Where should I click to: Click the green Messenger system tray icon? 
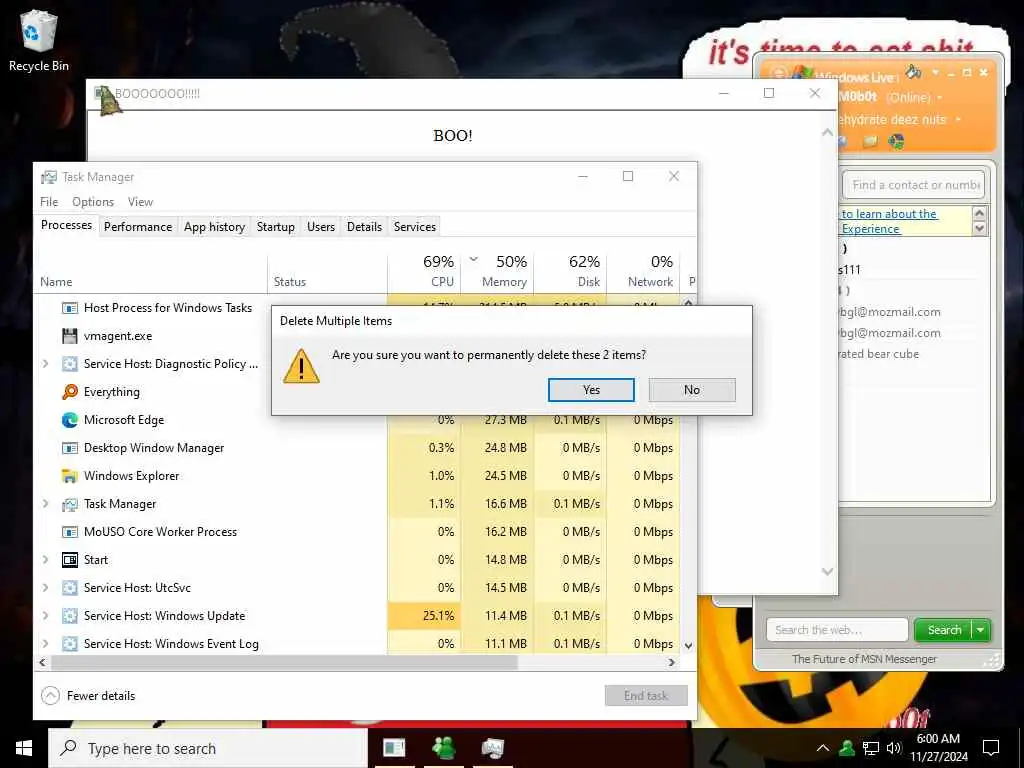[847, 748]
